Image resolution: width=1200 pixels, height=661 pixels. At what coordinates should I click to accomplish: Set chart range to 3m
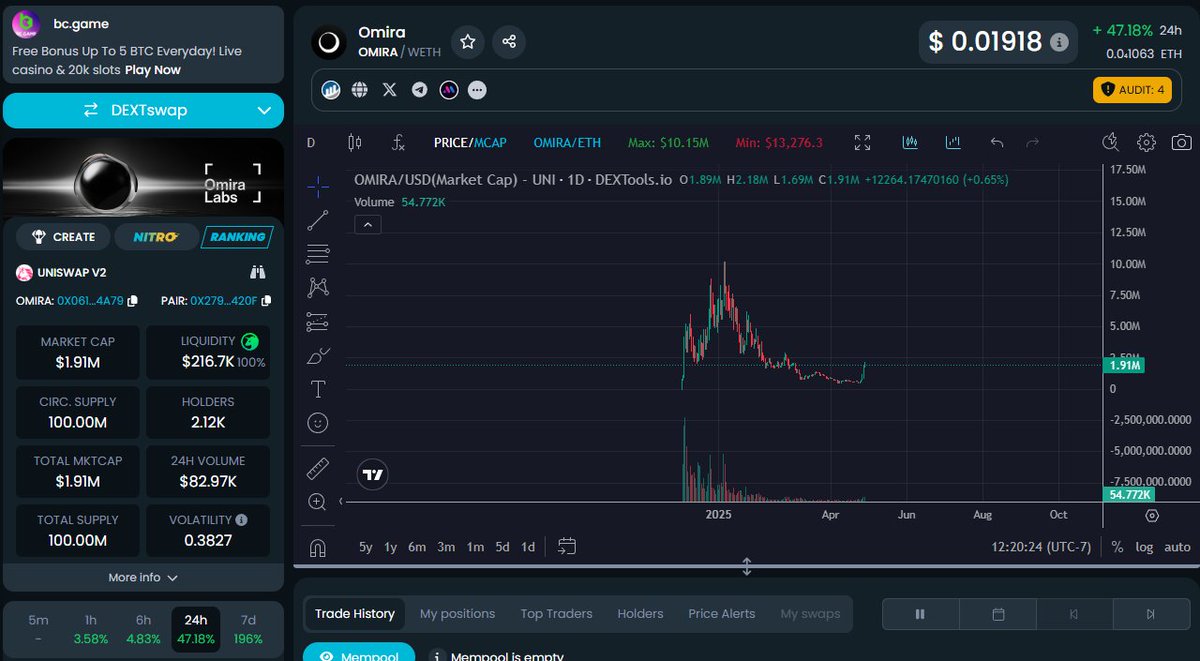[x=446, y=547]
